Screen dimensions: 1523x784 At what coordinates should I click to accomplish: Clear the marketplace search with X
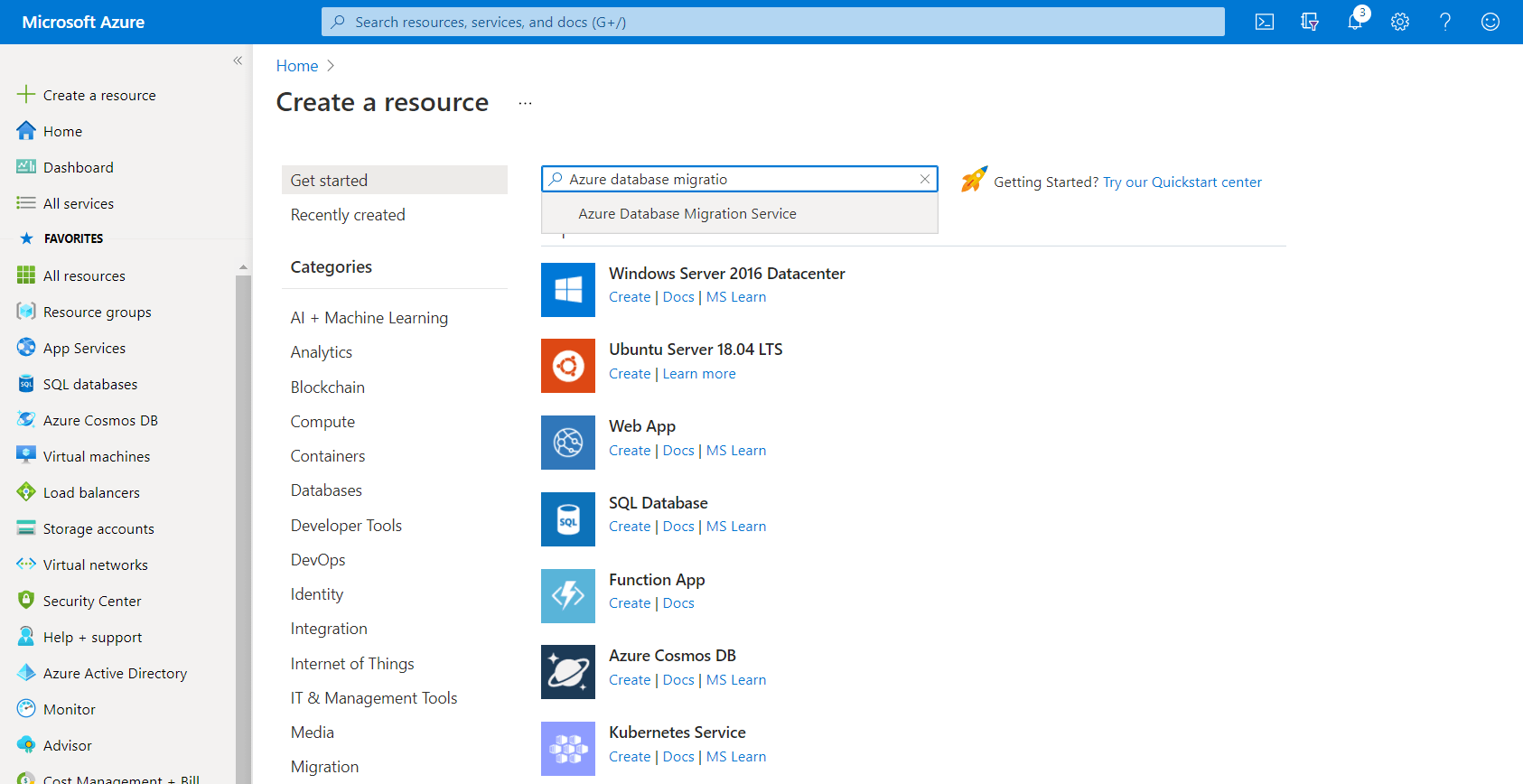pos(925,179)
